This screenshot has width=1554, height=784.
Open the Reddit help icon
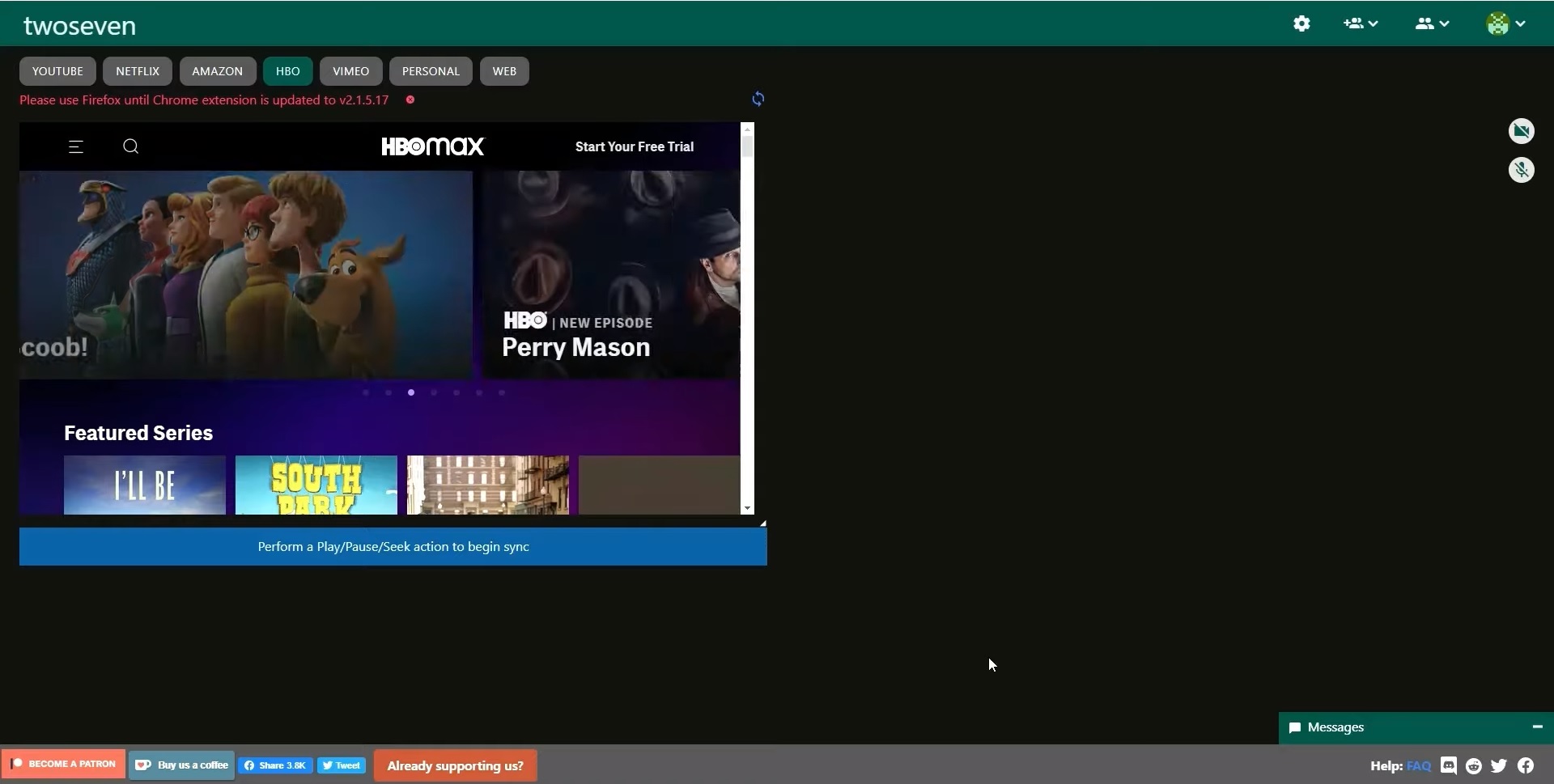(x=1474, y=765)
